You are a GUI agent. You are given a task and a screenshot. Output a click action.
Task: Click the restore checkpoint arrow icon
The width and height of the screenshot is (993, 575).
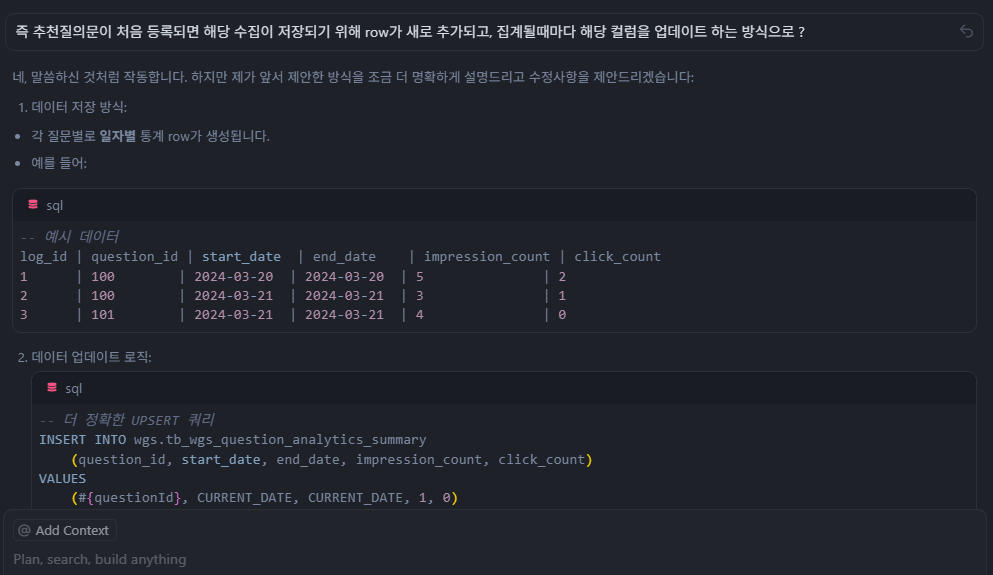click(x=966, y=32)
